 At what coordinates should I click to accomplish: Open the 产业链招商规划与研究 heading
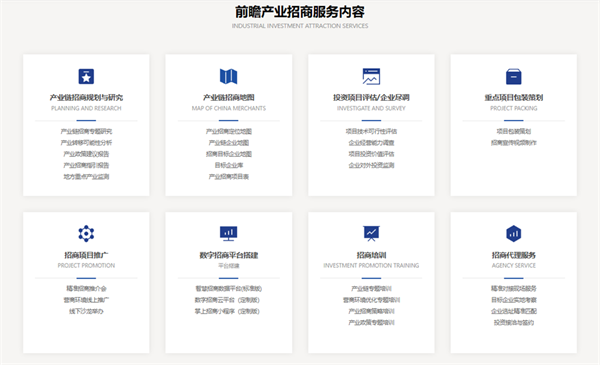pos(86,98)
